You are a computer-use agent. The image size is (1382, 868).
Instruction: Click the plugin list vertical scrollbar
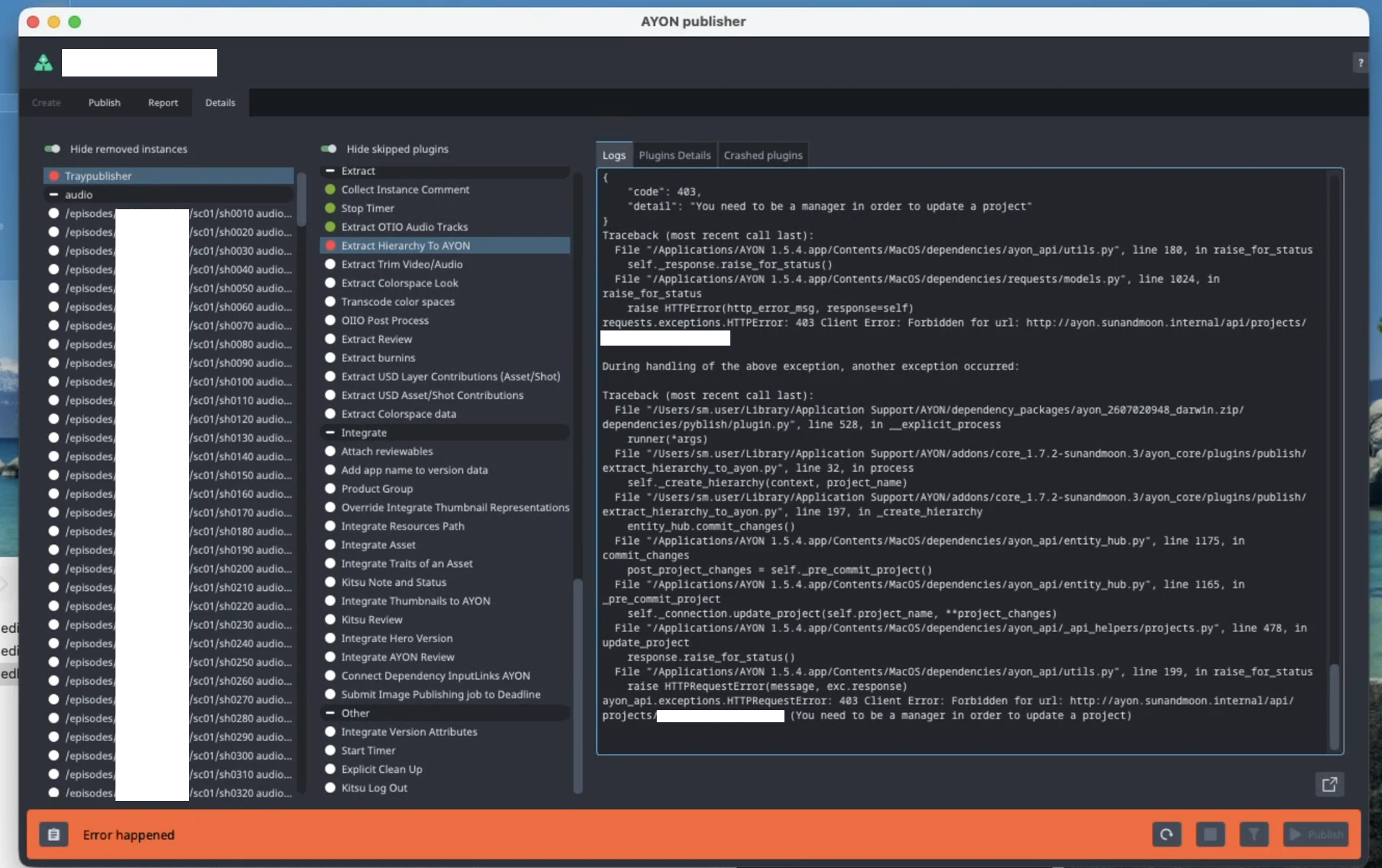[x=577, y=685]
